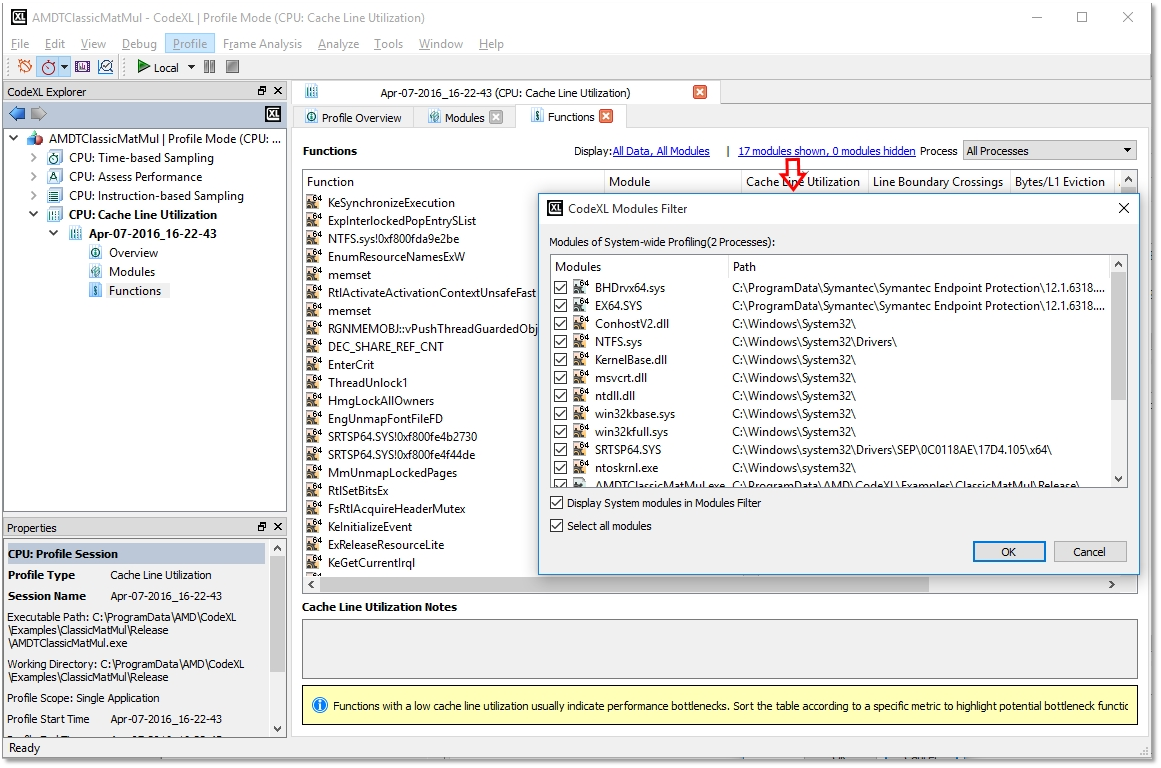Click the KeSynchronizeExecution function icon
Screen dimensions: 1161x768
pyautogui.click(x=314, y=201)
